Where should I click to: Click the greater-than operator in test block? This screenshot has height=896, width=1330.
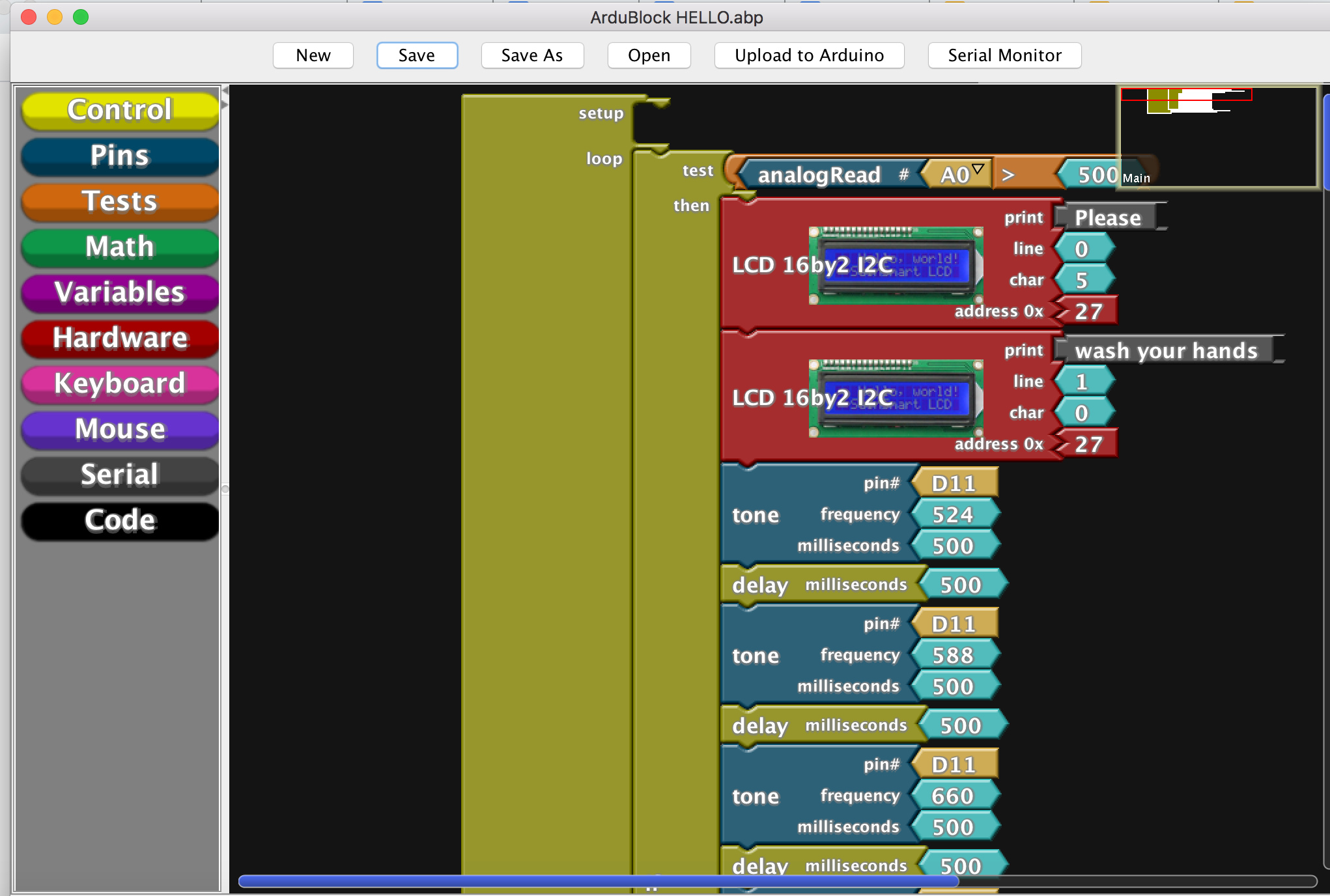(x=1008, y=175)
